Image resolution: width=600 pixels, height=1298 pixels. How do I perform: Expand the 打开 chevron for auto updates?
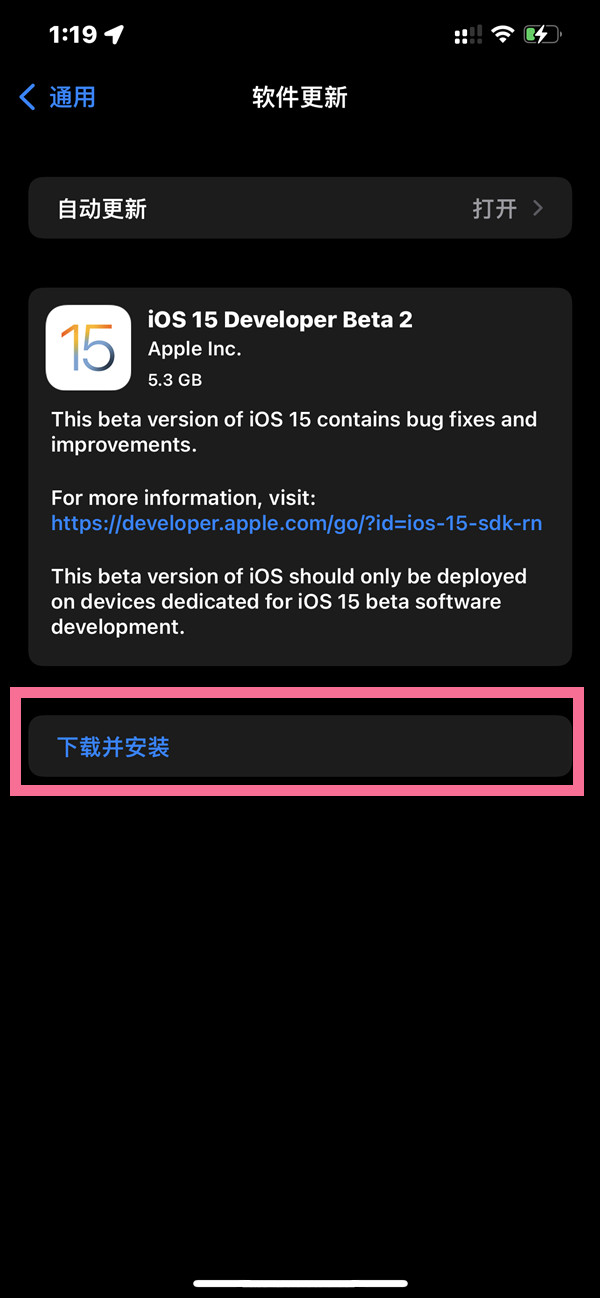pos(538,208)
